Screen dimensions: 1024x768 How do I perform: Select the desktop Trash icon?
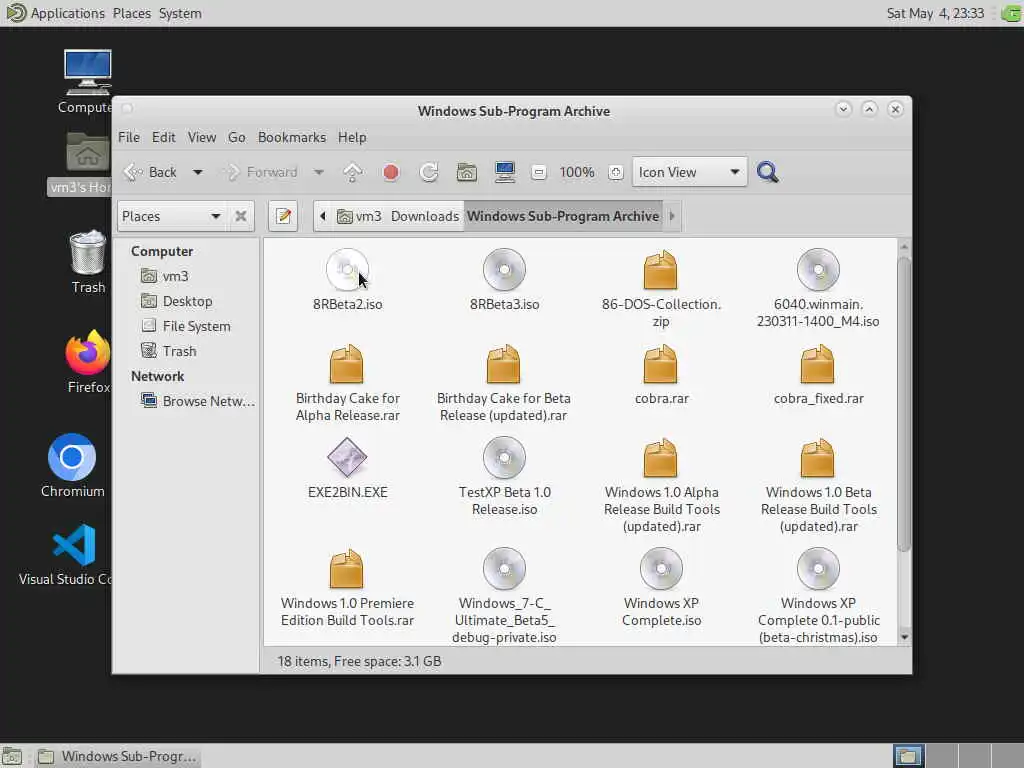click(88, 262)
